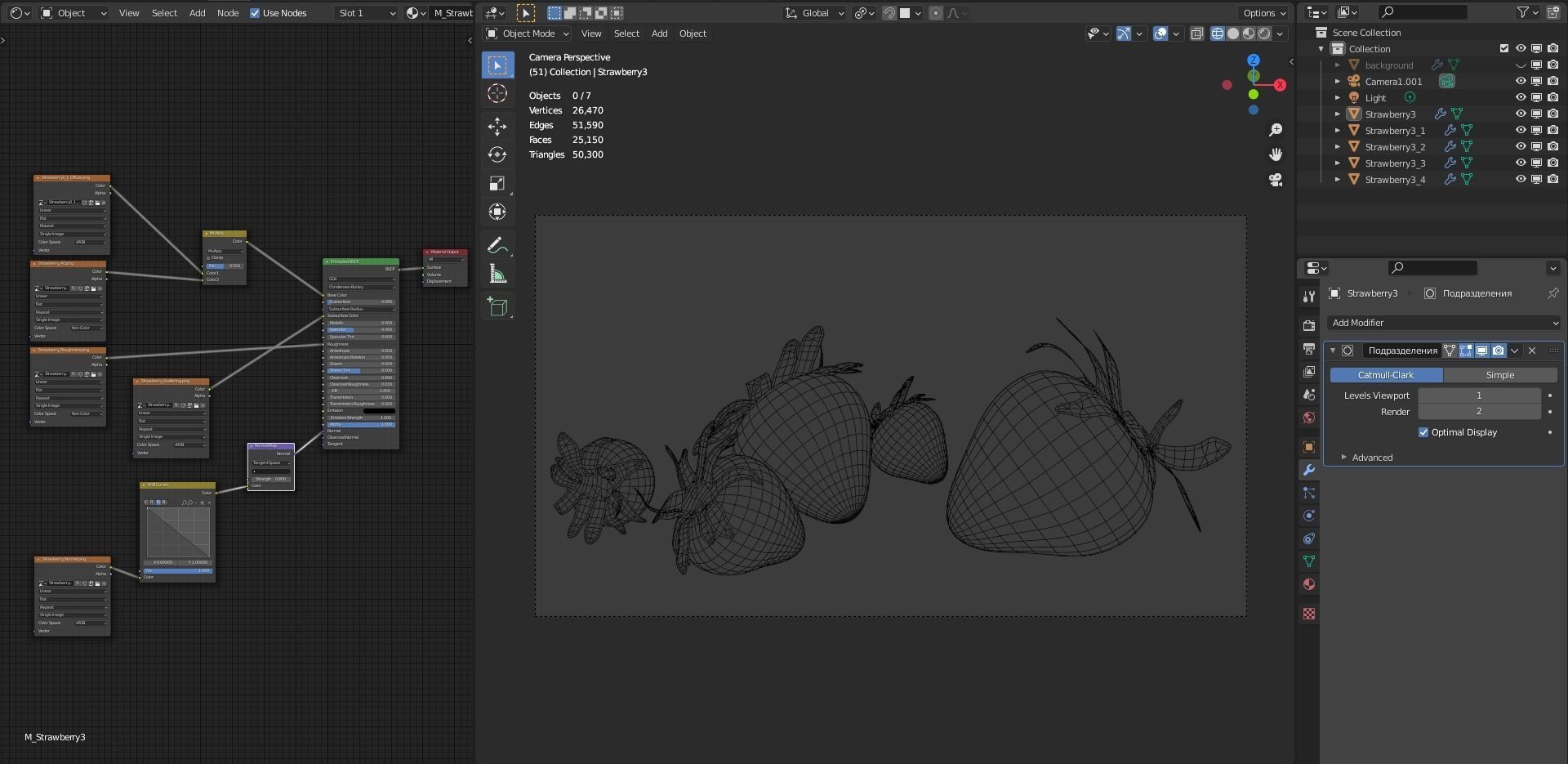1568x764 pixels.
Task: Switch viewport to wireframe shading
Action: 1218,34
